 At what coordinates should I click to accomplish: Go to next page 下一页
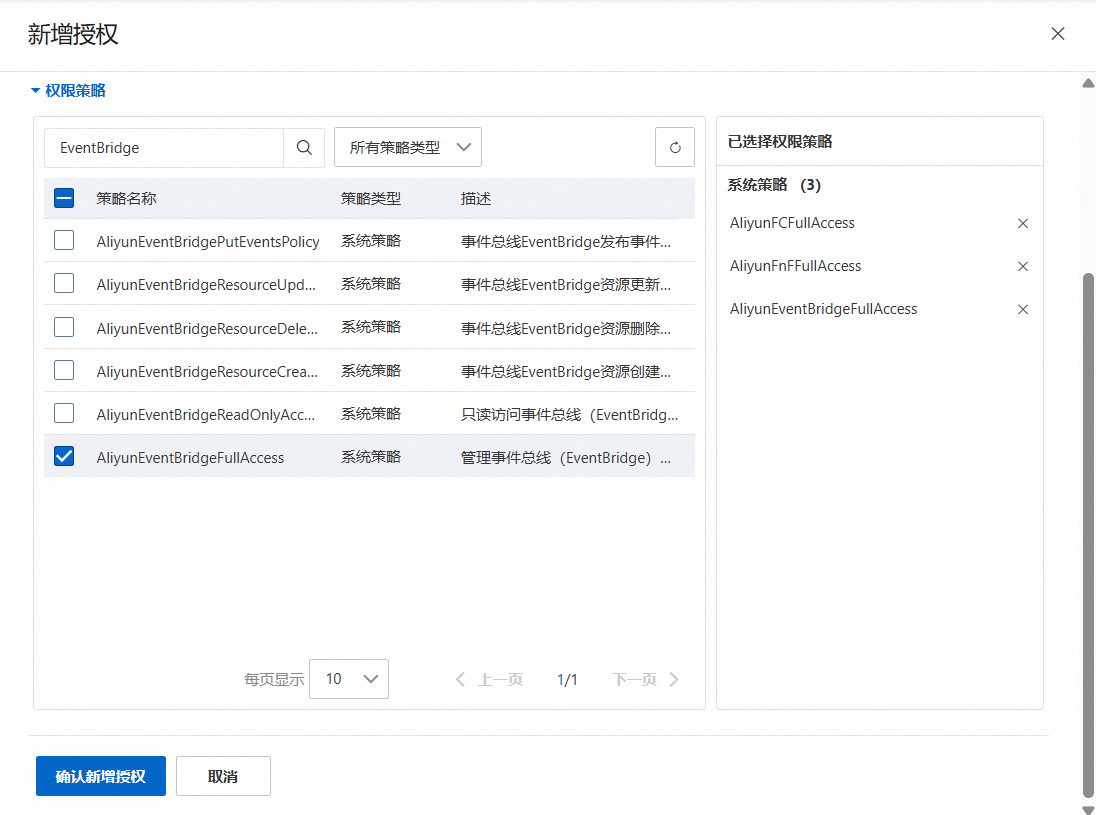[x=645, y=679]
